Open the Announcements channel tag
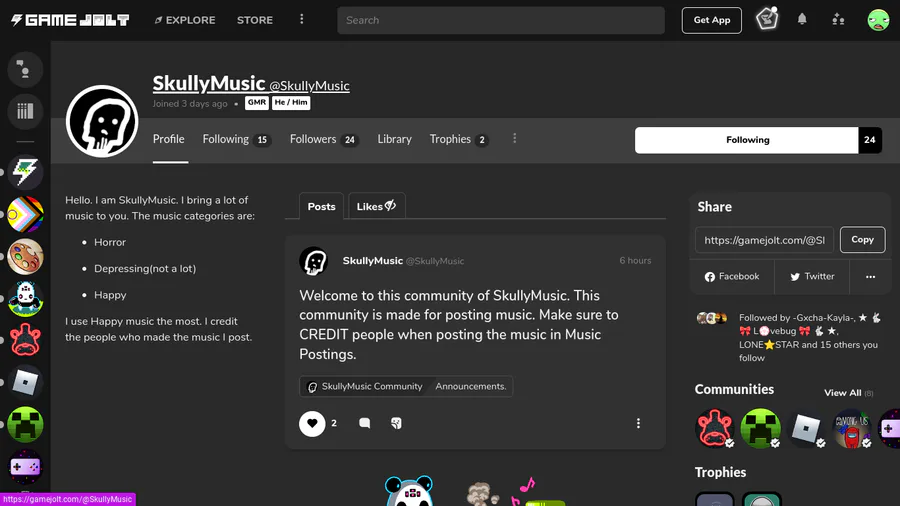The image size is (900, 506). click(x=471, y=387)
